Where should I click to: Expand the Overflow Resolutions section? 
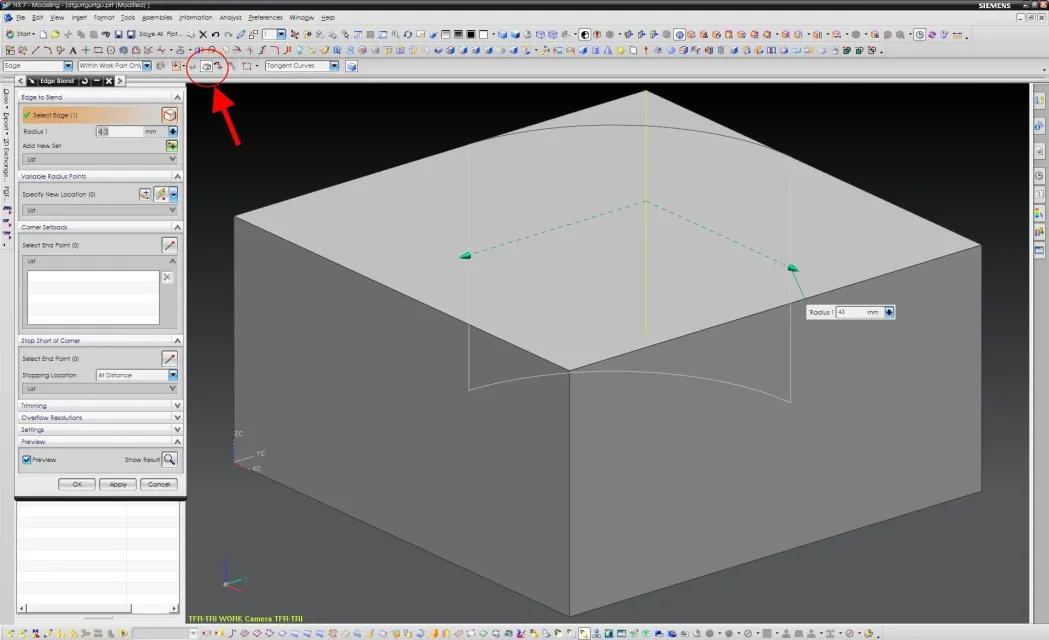(177, 418)
